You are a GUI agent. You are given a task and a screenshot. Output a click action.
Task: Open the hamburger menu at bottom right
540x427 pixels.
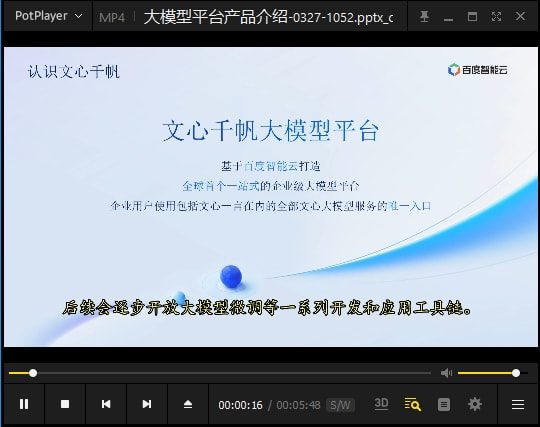click(518, 404)
